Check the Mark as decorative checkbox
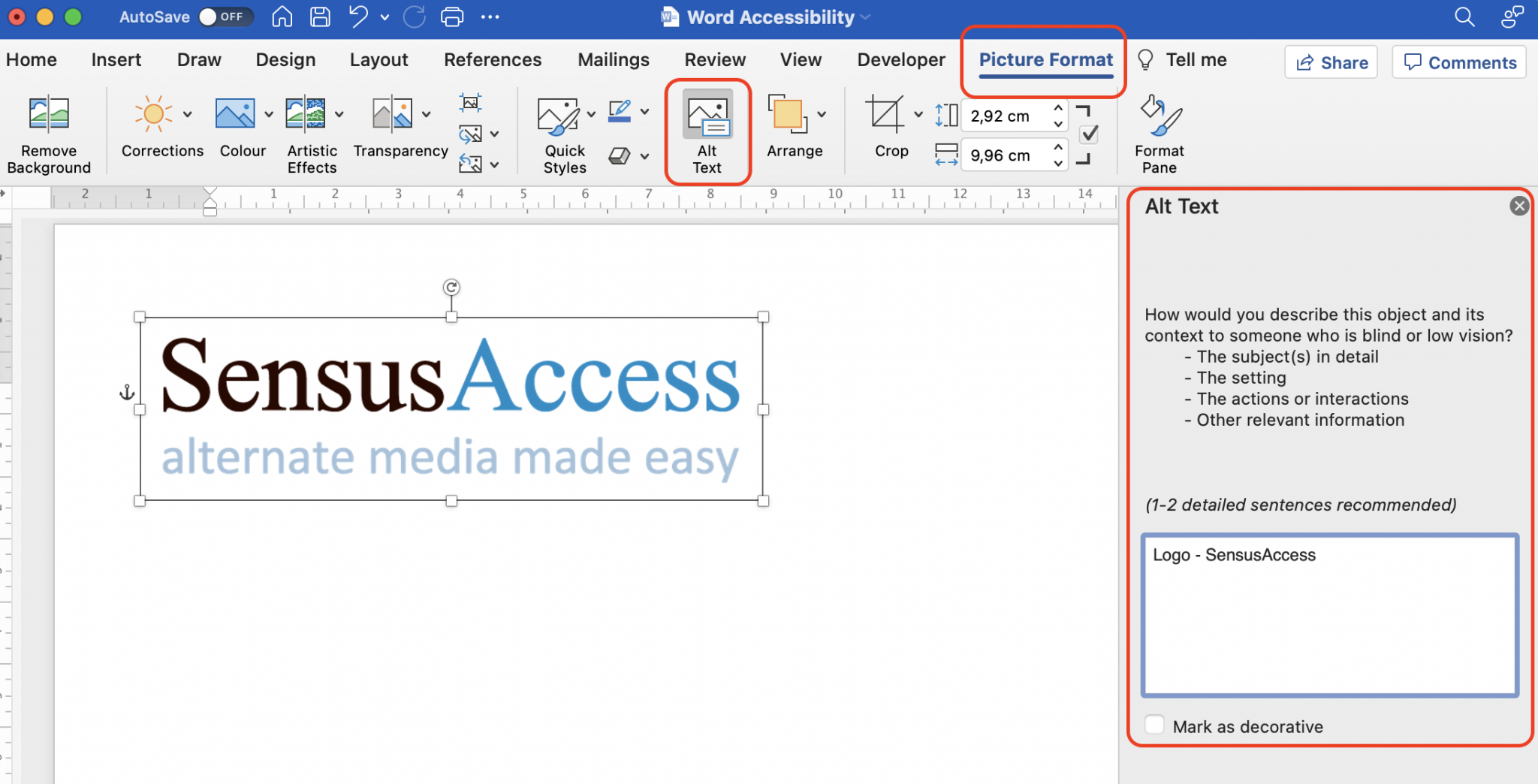Screen dimensions: 1538x784 point(1154,724)
